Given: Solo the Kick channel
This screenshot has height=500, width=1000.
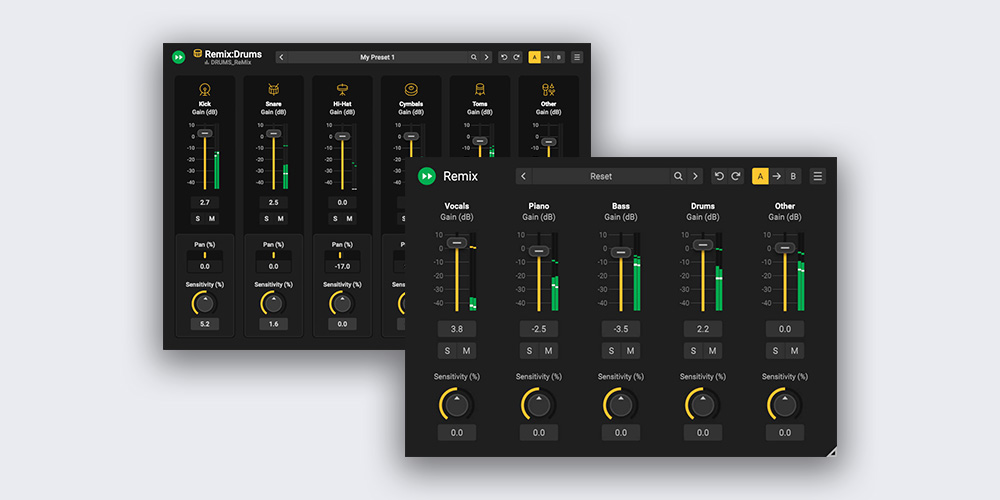Looking at the screenshot, I should (x=198, y=219).
